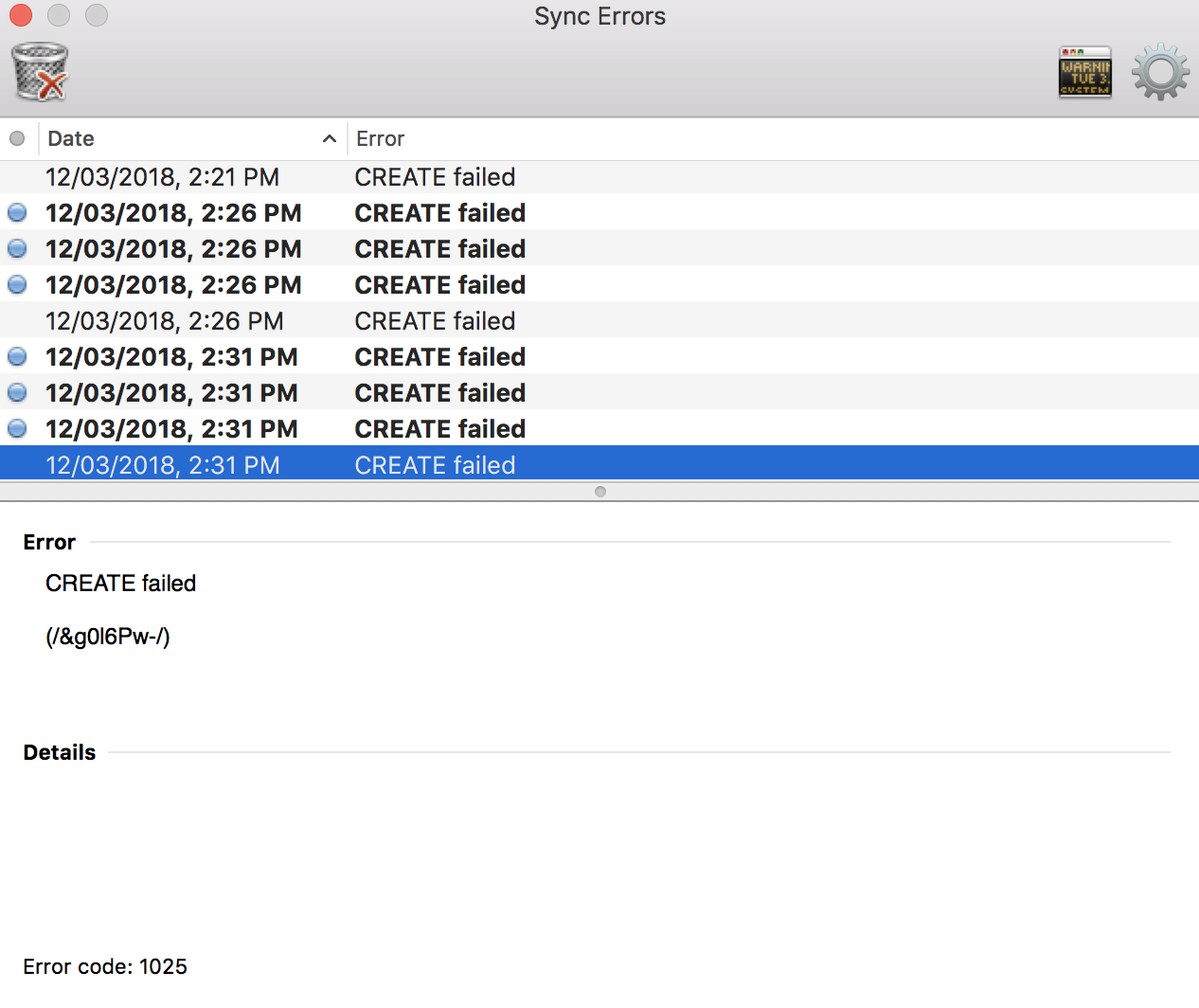This screenshot has width=1199, height=1008.
Task: Click the Details section heading
Action: (60, 752)
